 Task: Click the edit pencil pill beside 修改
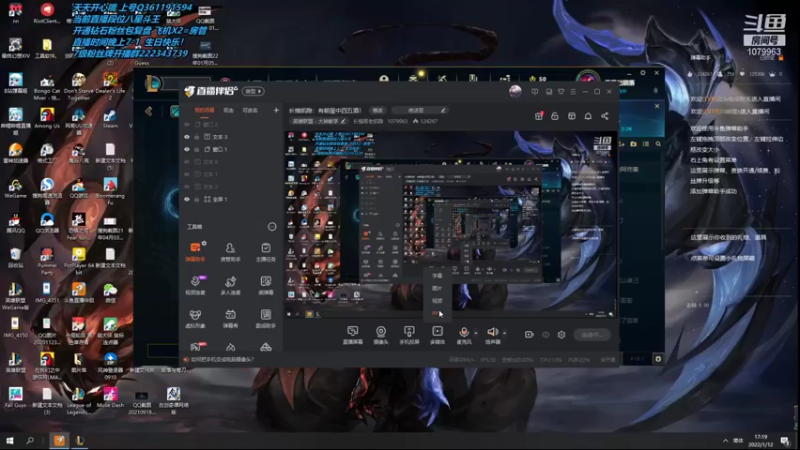[x=420, y=110]
